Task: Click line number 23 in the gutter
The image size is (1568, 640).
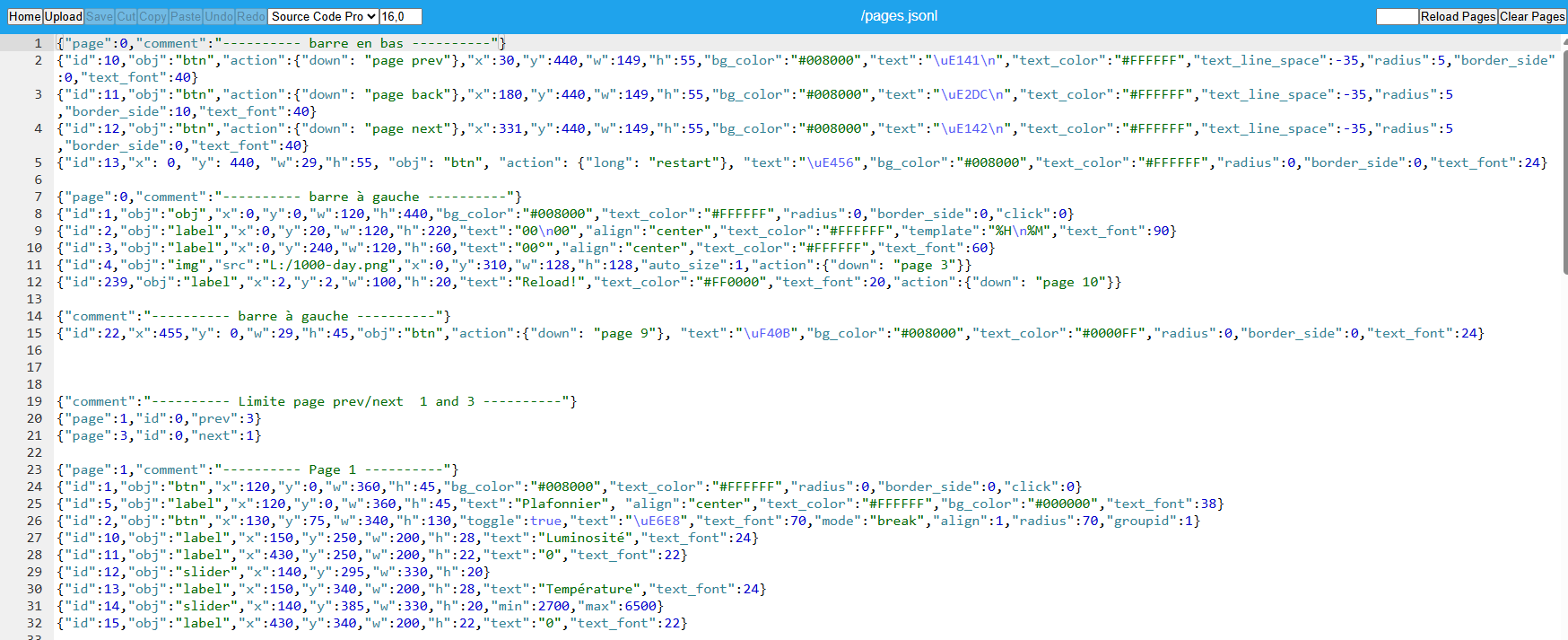Action: pos(34,469)
